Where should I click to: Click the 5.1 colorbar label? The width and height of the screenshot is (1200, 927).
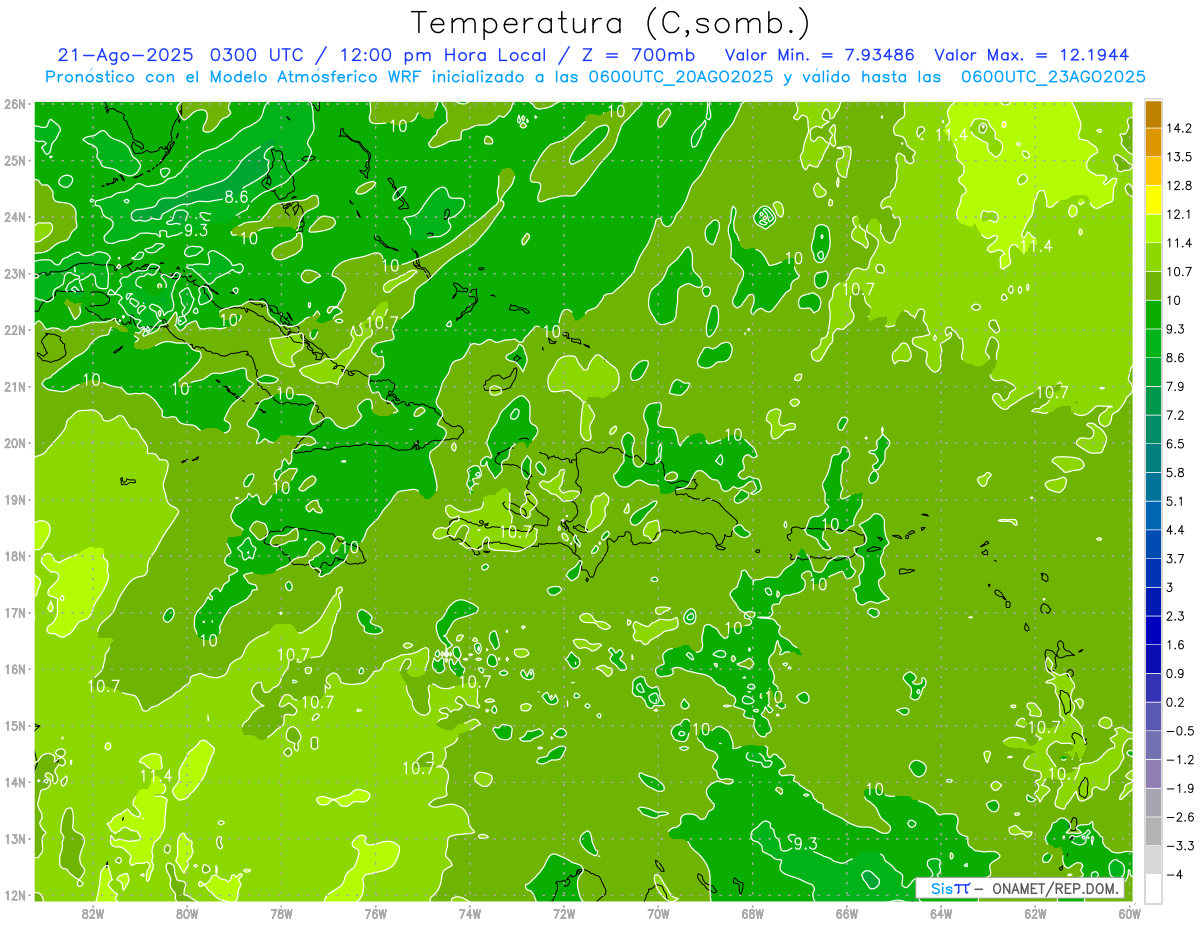point(1175,501)
